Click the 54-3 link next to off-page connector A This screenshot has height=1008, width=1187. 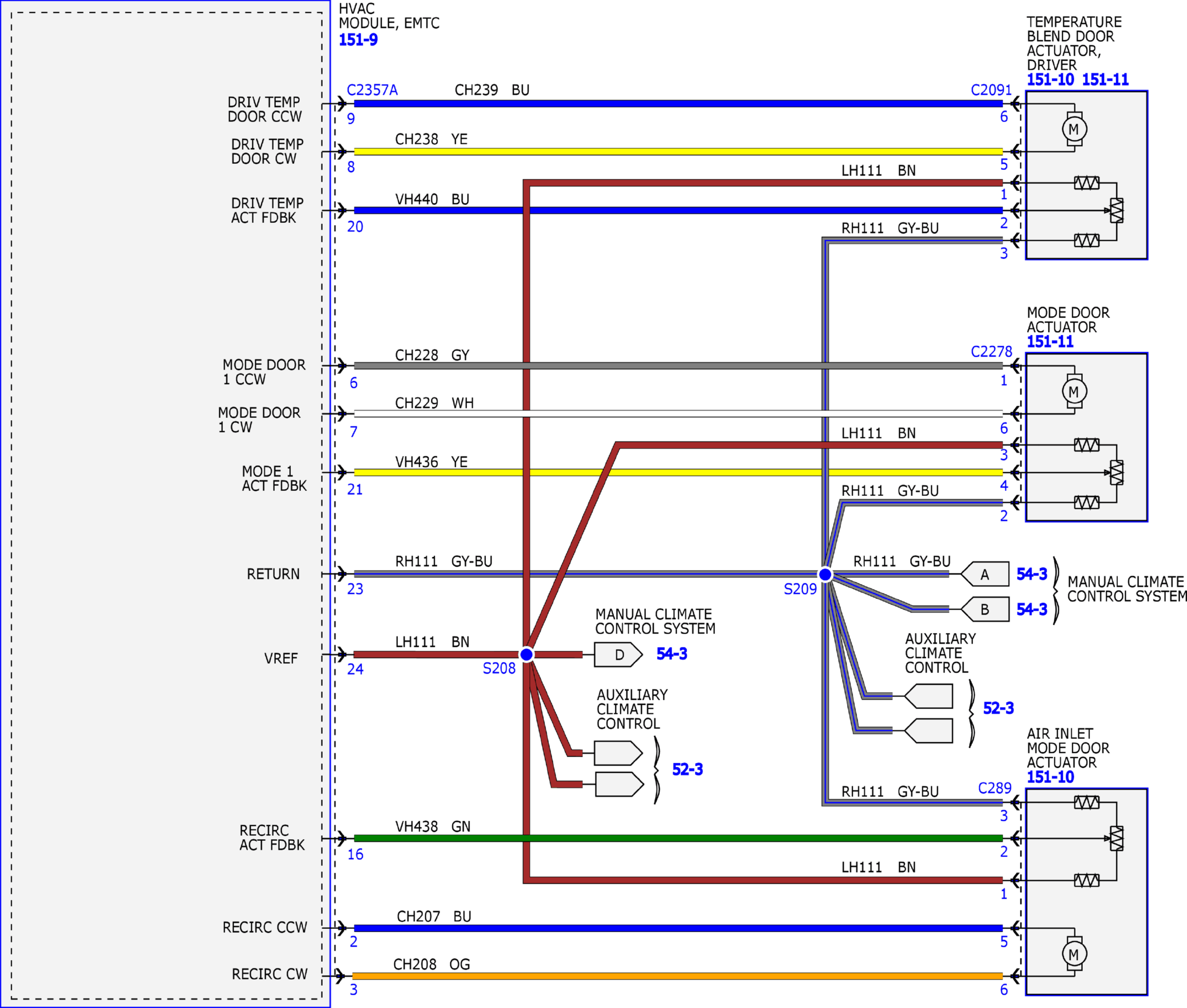[1032, 574]
